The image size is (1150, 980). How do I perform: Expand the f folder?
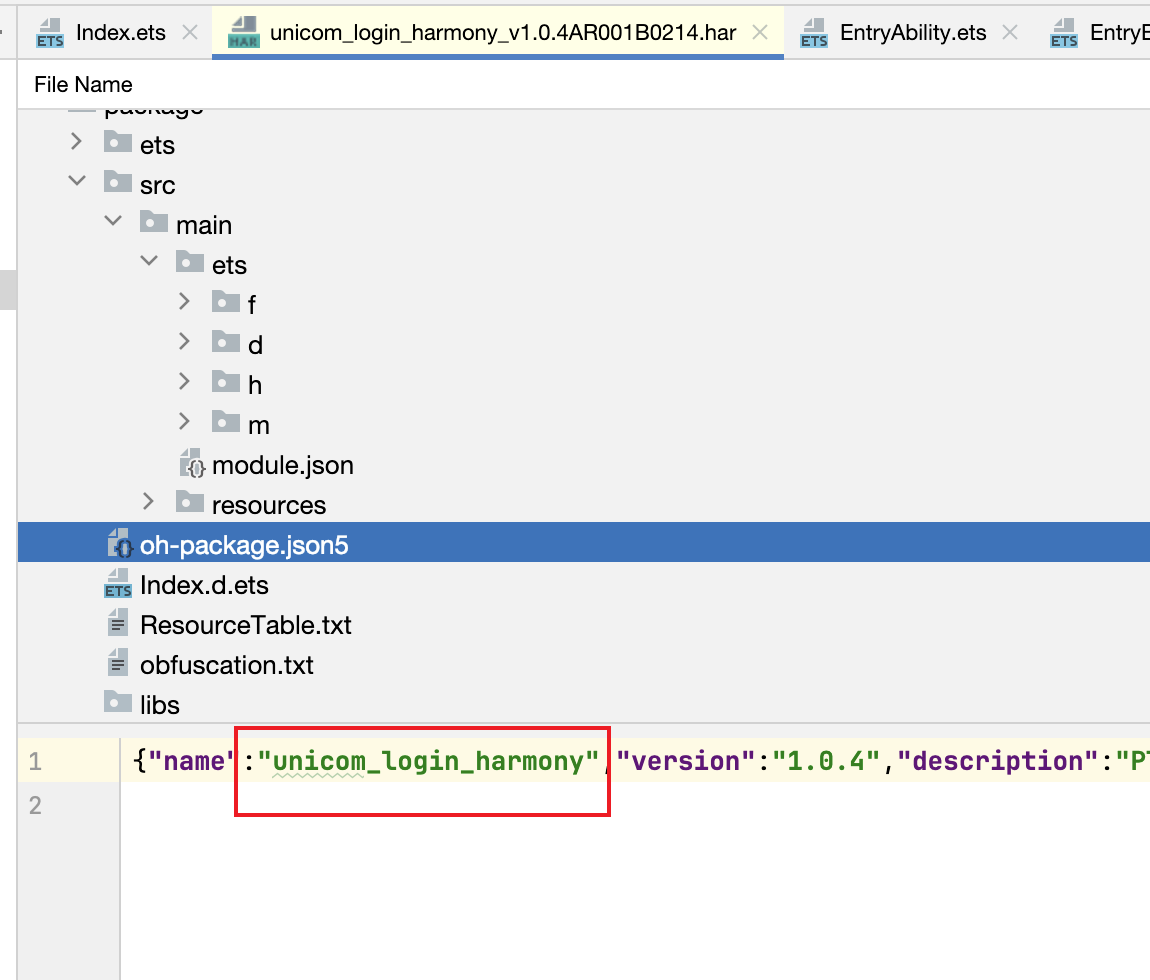(x=185, y=301)
